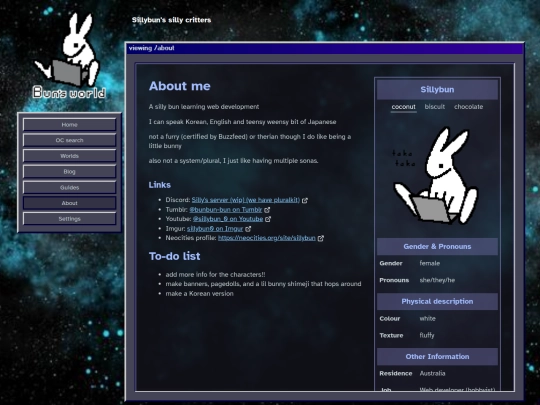This screenshot has height=405, width=540.
Task: Open @bunbun-bun on Tumblr link
Action: click(226, 209)
